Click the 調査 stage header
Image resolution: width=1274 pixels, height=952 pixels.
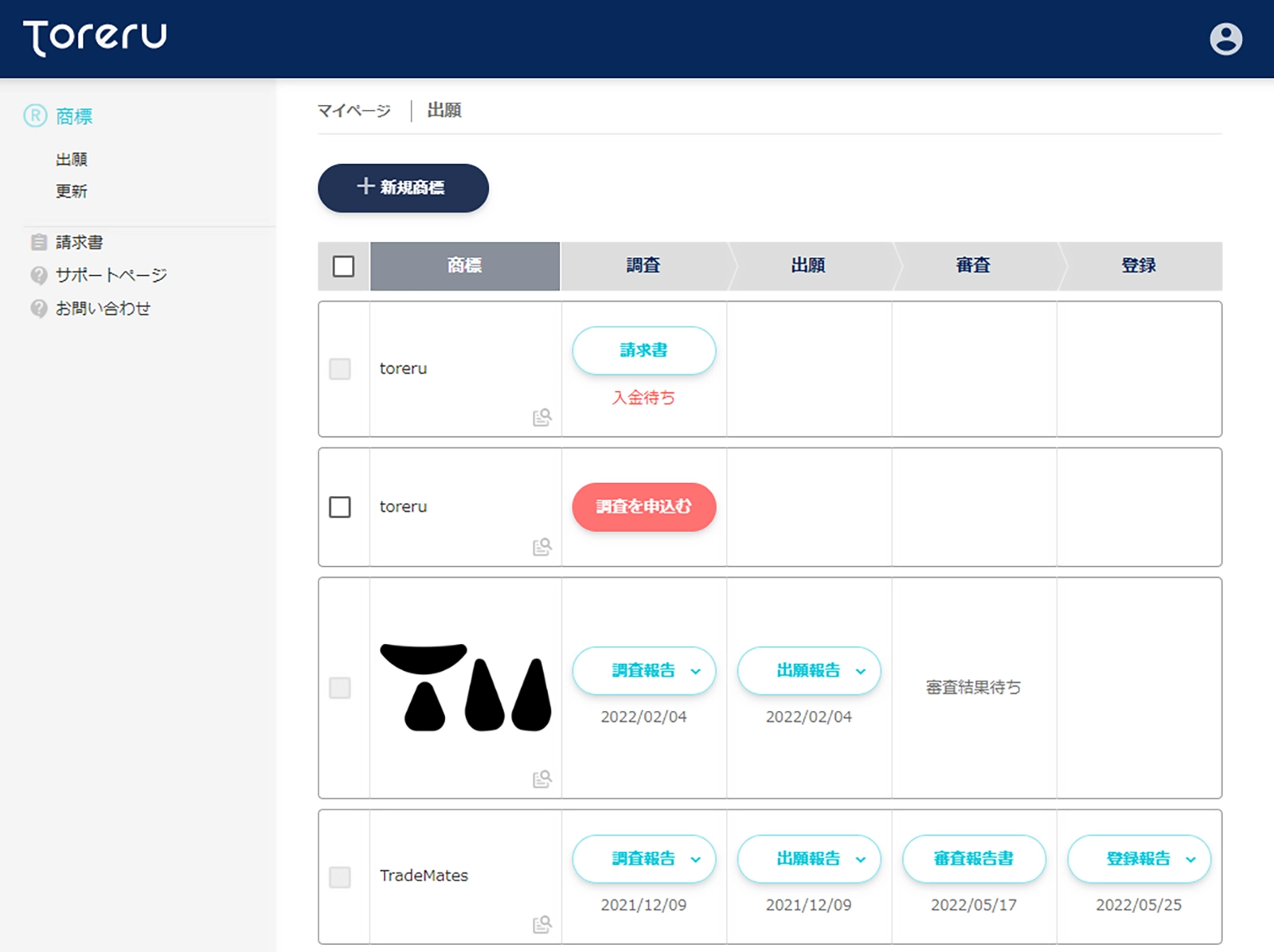tap(643, 266)
